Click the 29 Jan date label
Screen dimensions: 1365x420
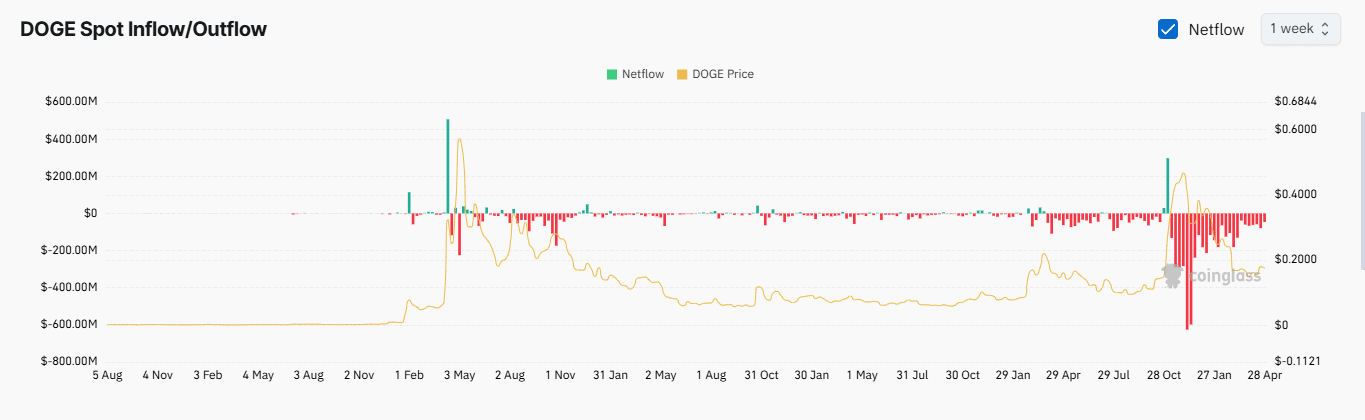[x=1013, y=376]
